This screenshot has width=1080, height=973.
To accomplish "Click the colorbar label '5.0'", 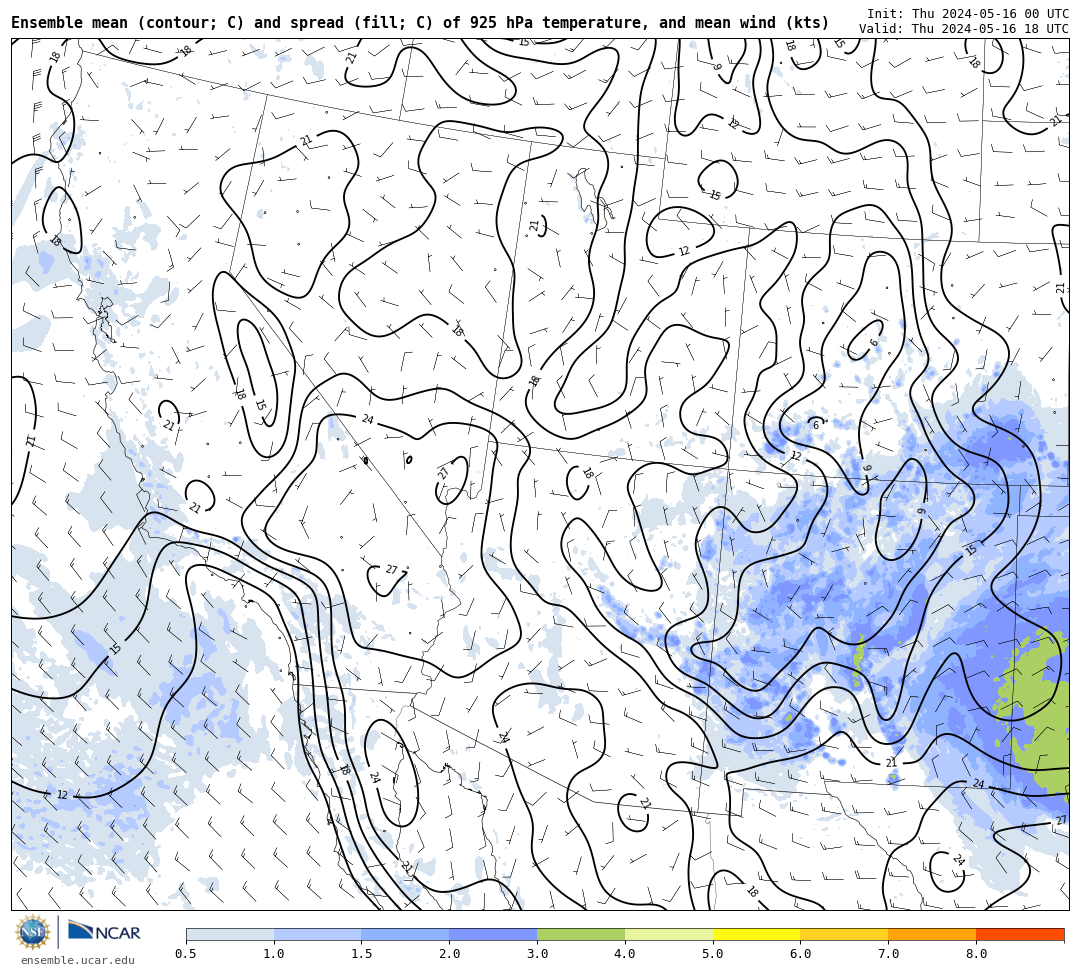I will point(713,954).
